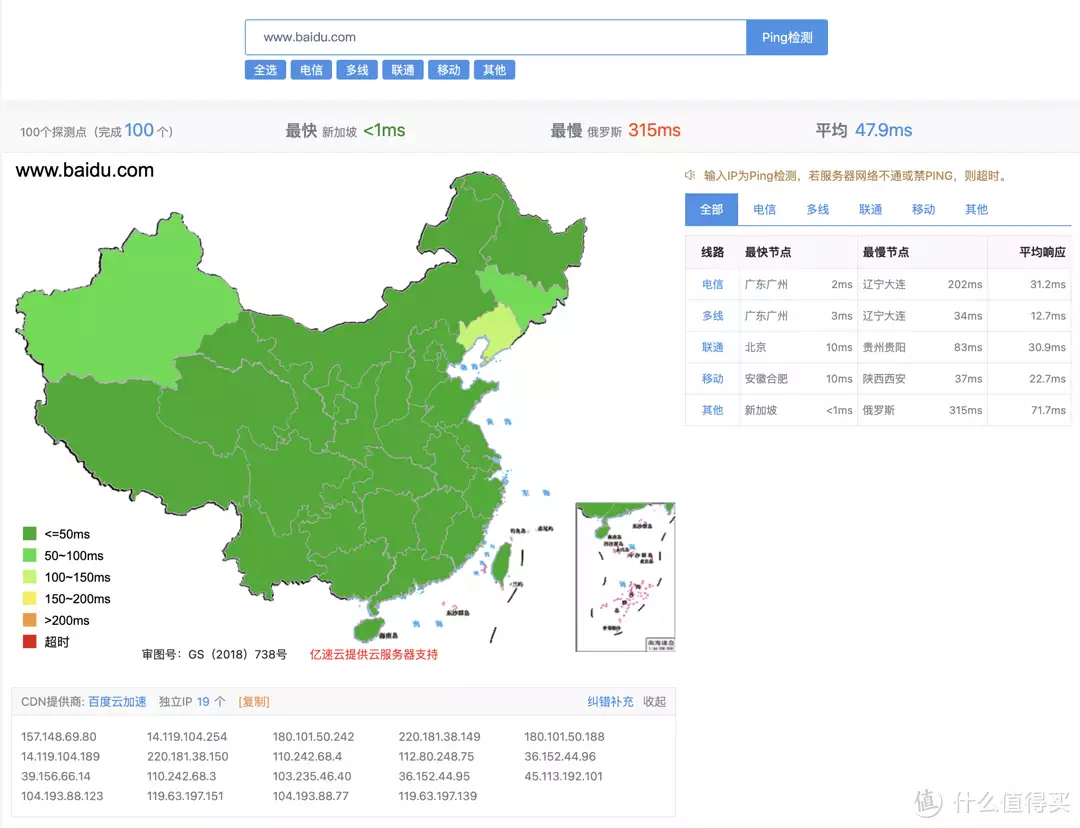Open the 百度云加速 CDN provider link

115,701
